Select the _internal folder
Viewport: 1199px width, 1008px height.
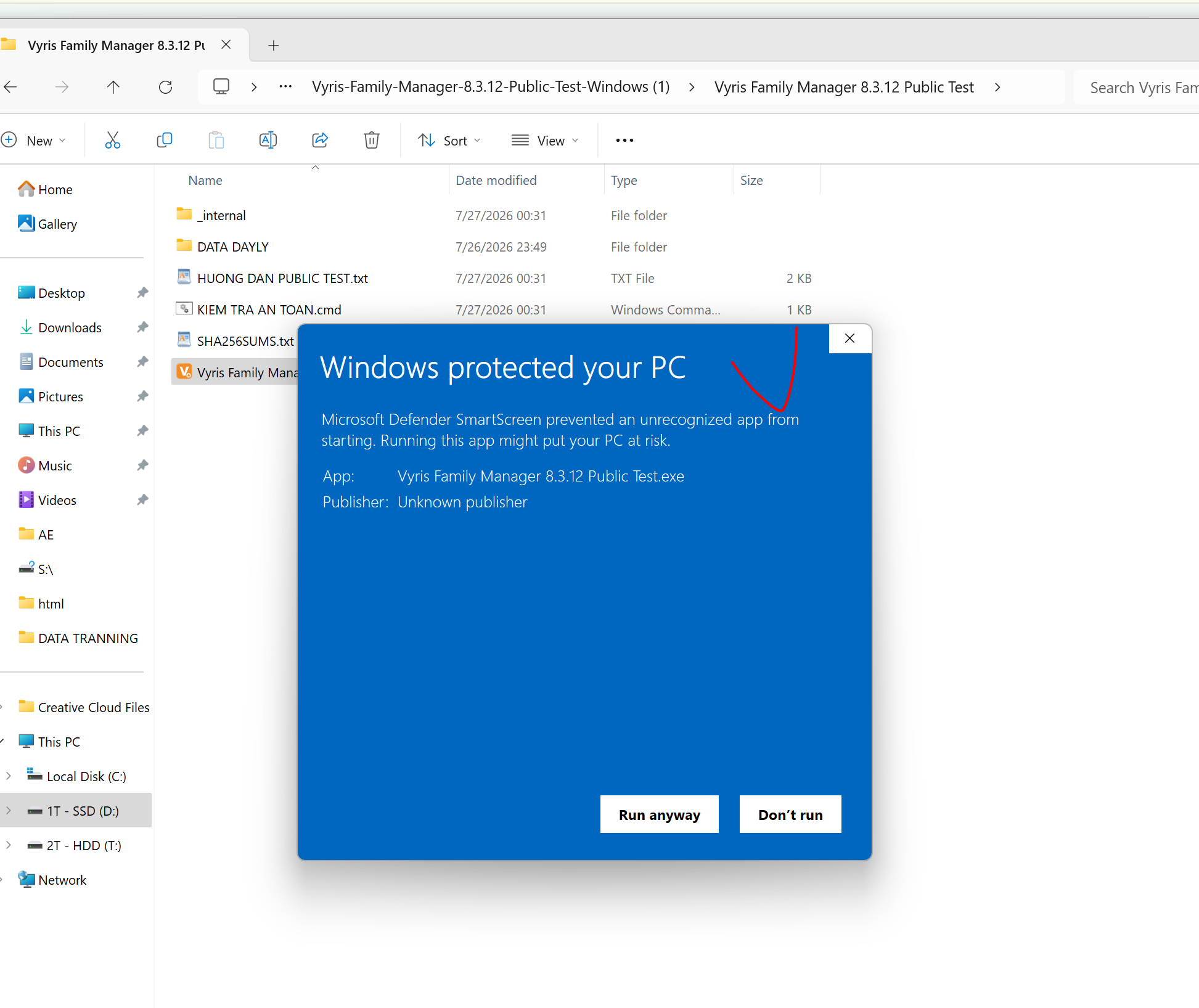click(x=221, y=216)
